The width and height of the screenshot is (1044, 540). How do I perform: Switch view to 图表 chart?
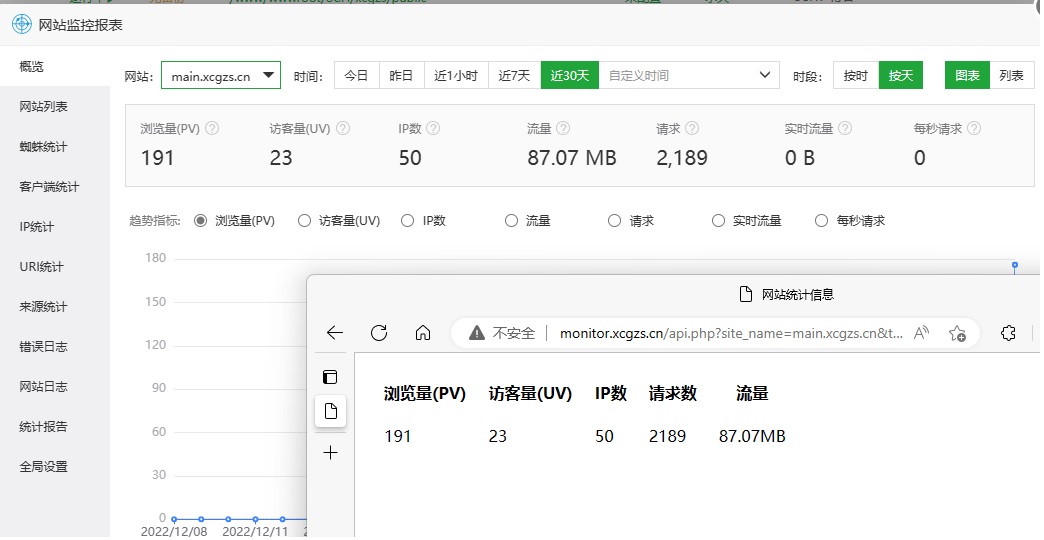click(967, 75)
